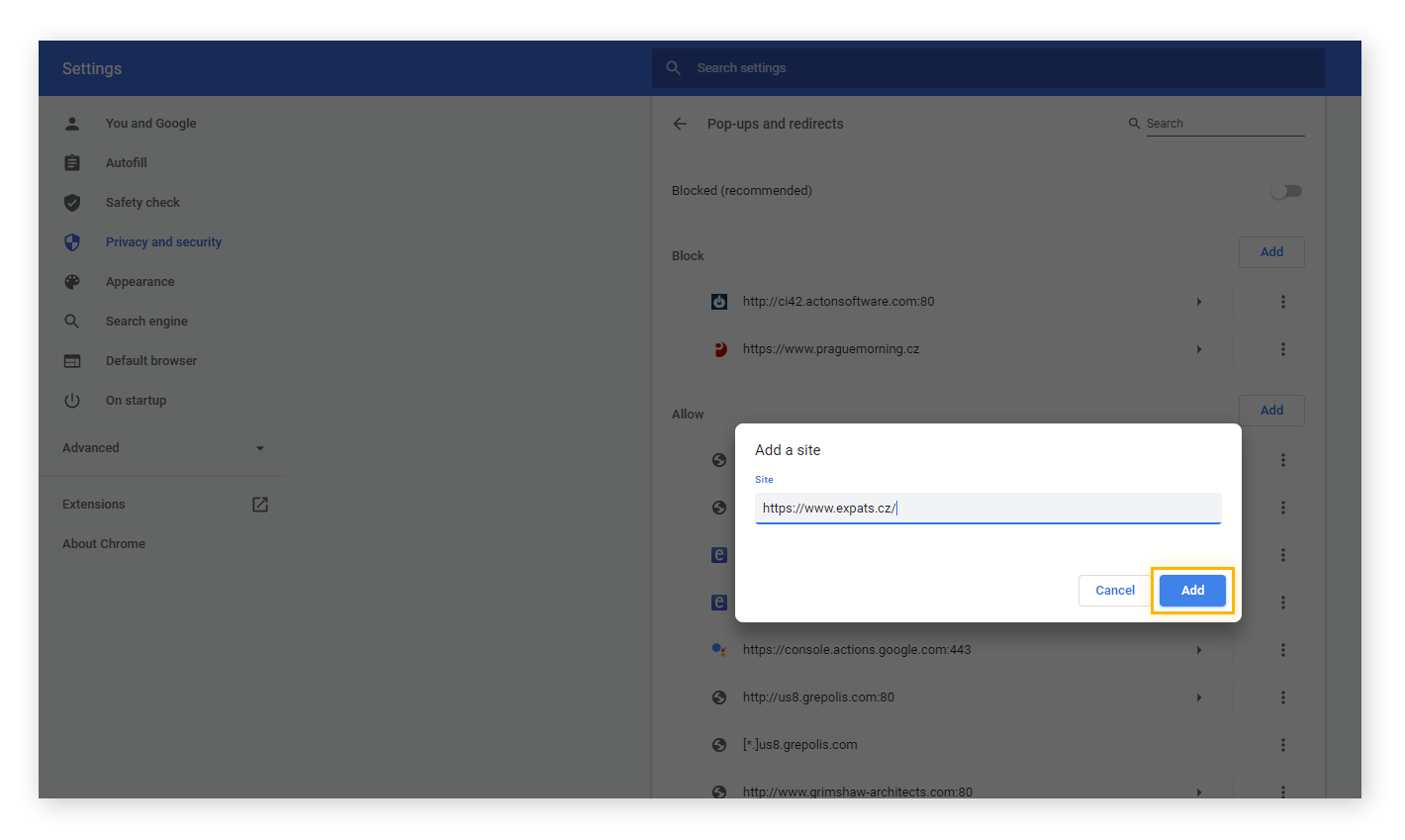Open the three-dot menu for praguemorning.cz
This screenshot has height=840, width=1405.
tap(1283, 348)
